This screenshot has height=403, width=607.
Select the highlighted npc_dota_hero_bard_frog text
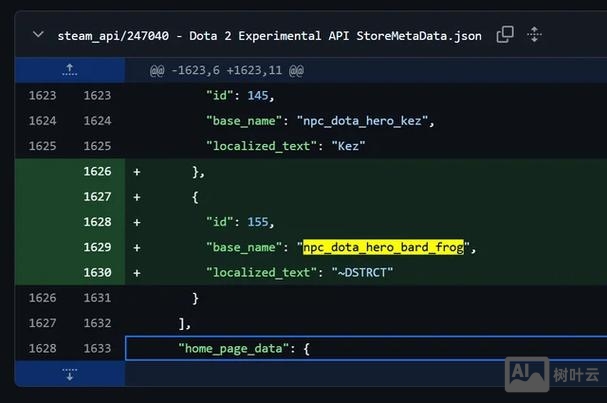click(384, 247)
